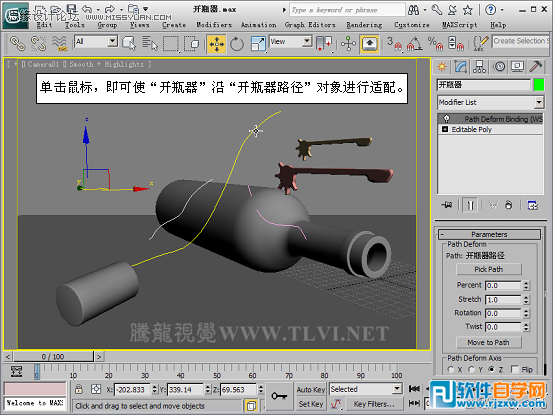
Task: Adjust the Stretch spinner arrows
Action: coord(526,299)
